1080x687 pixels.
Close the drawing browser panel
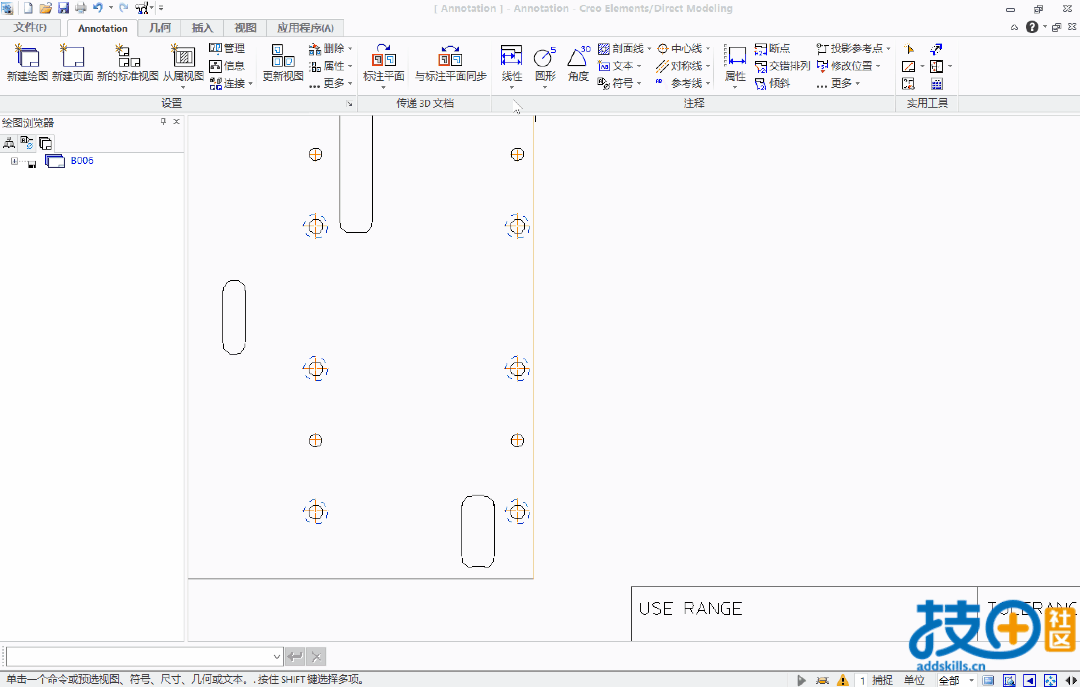coord(176,121)
